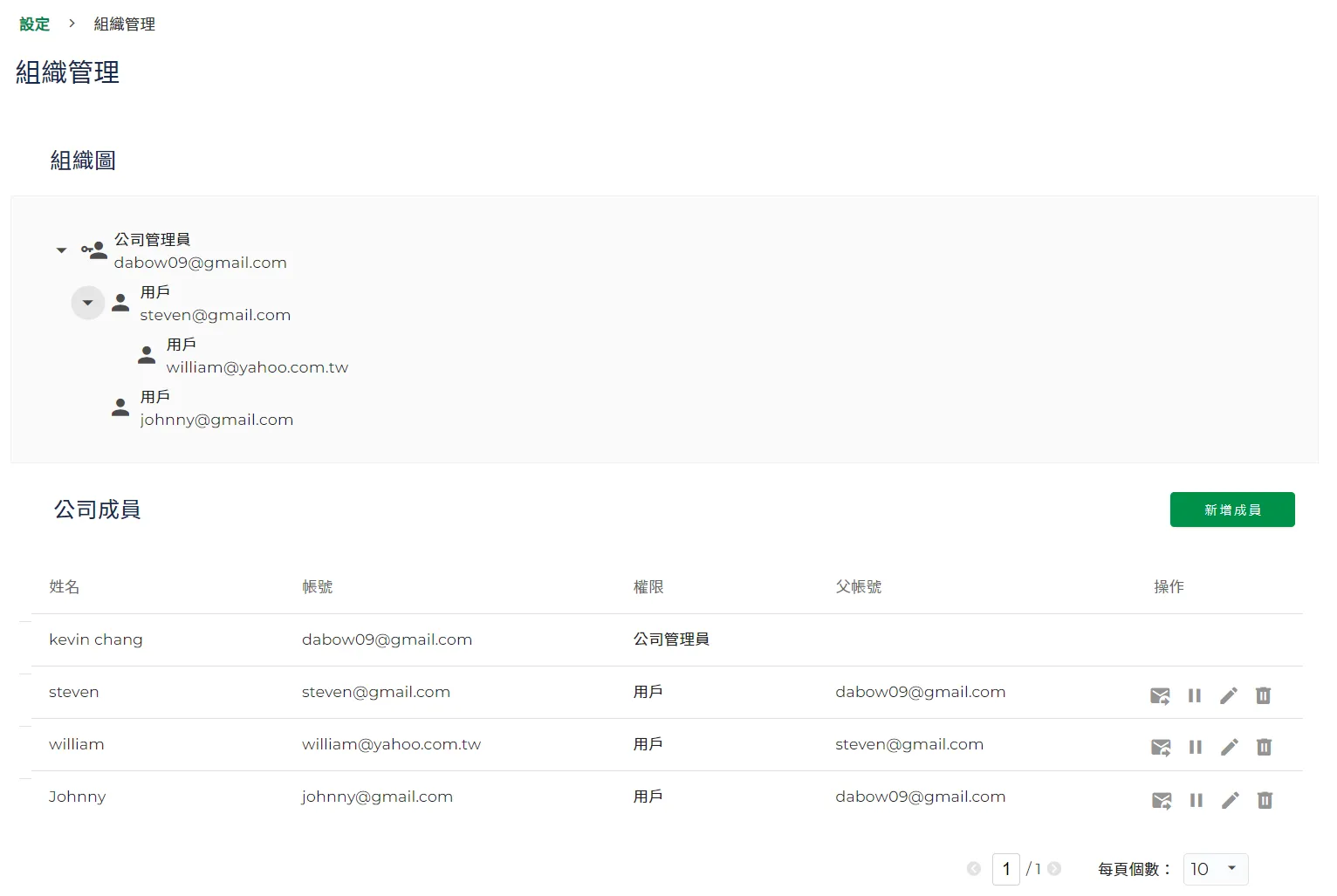Click the 新增成員 button
Image resolution: width=1337 pixels, height=896 pixels.
click(1231, 510)
